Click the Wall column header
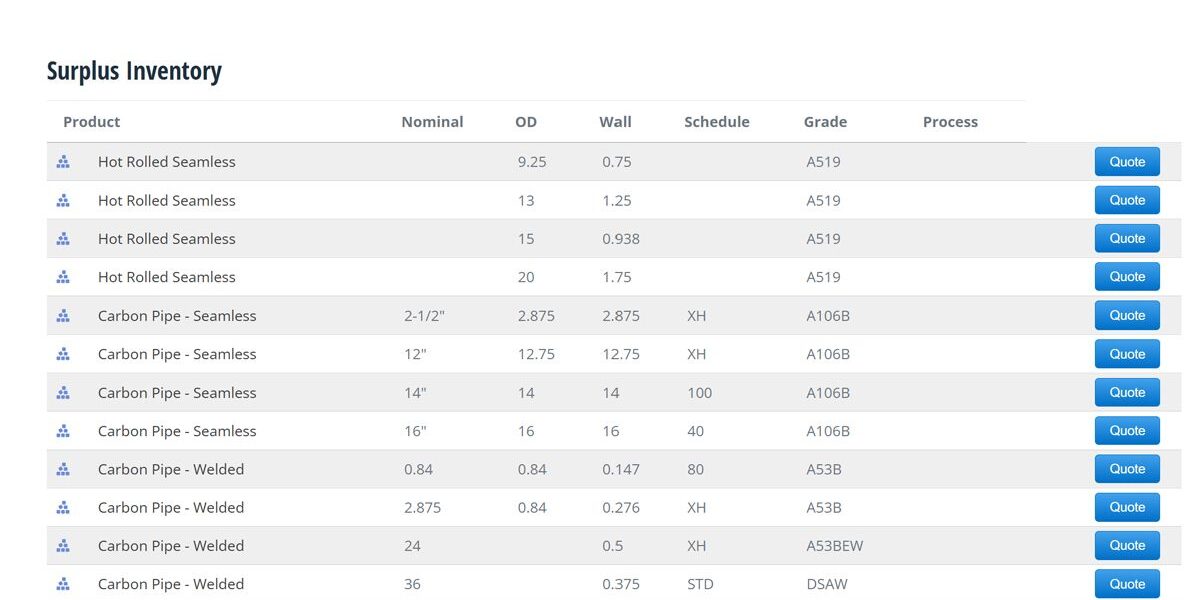Screen dimensions: 1200x600 coord(615,122)
